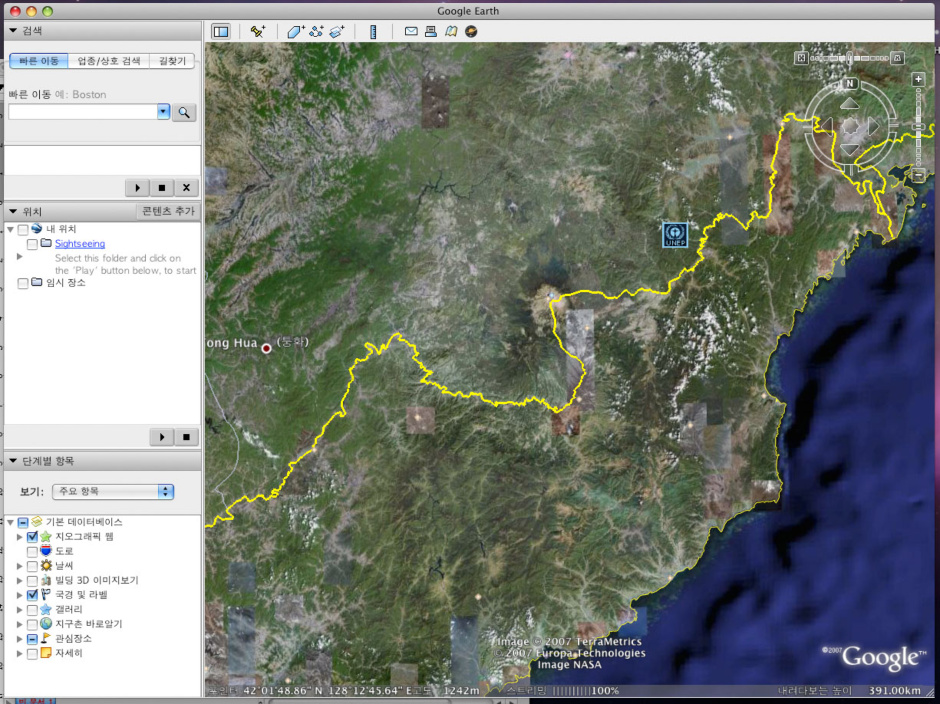940x704 pixels.
Task: Add a path from the toolbar
Action: (317, 31)
